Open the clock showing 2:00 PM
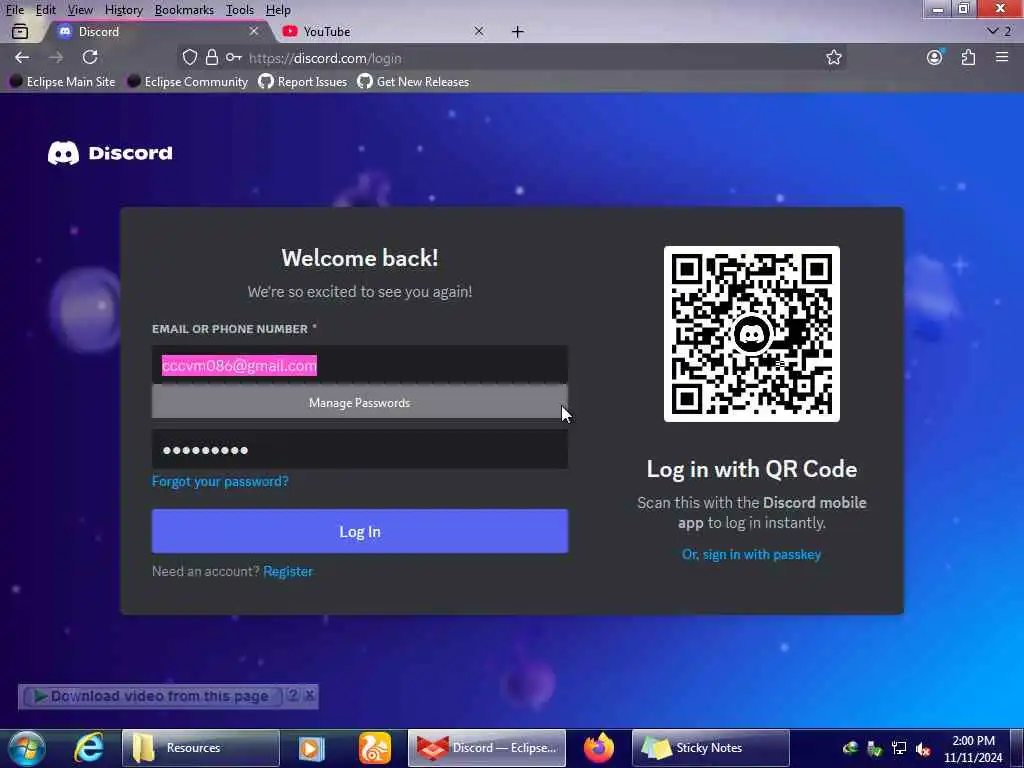This screenshot has width=1024, height=768. (973, 748)
